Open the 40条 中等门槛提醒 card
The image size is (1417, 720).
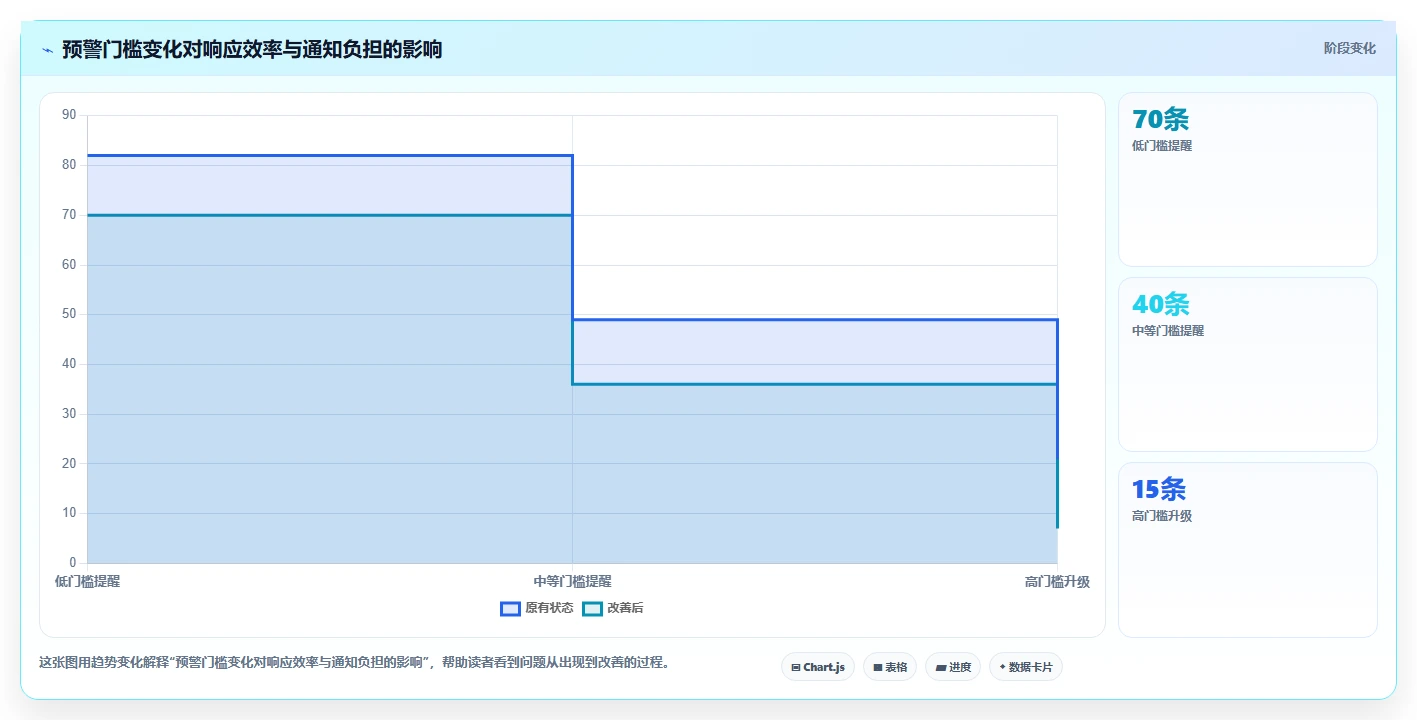[1248, 364]
